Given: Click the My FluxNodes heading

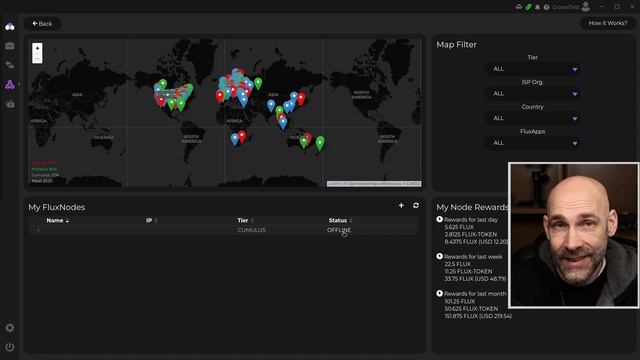Looking at the screenshot, I should coord(57,207).
